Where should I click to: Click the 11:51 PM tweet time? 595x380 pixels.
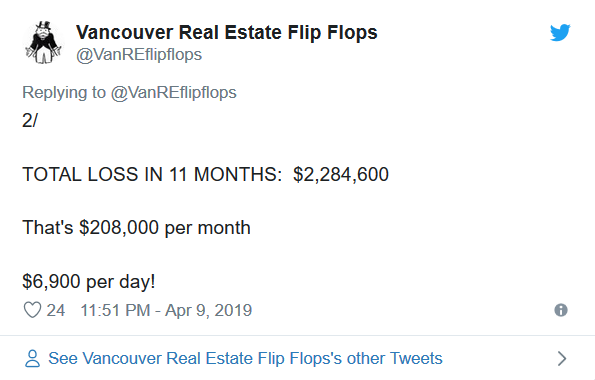tap(115, 311)
